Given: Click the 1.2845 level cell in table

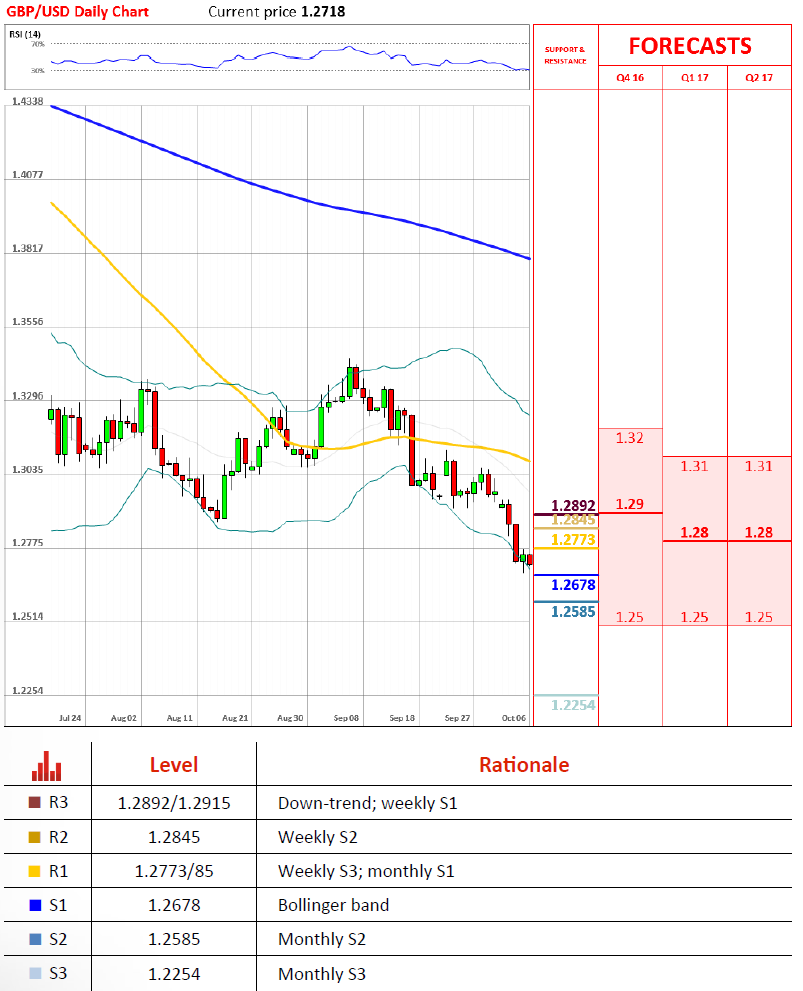Looking at the screenshot, I should point(174,837).
